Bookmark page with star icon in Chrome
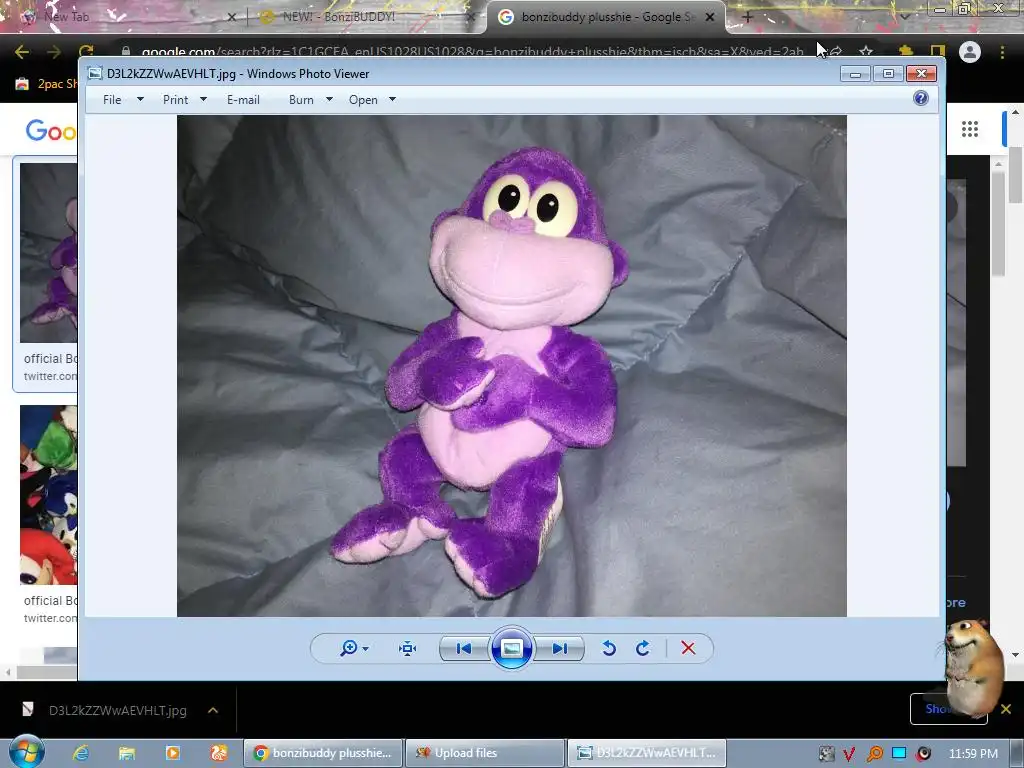Screen dimensions: 1024x768 (866, 52)
